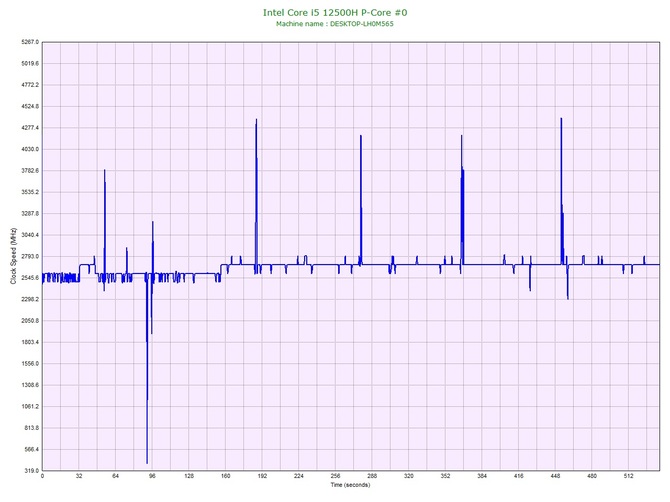The image size is (670, 502).
Task: Click the Clock Speed (MHz) axis label
Action: (13, 256)
